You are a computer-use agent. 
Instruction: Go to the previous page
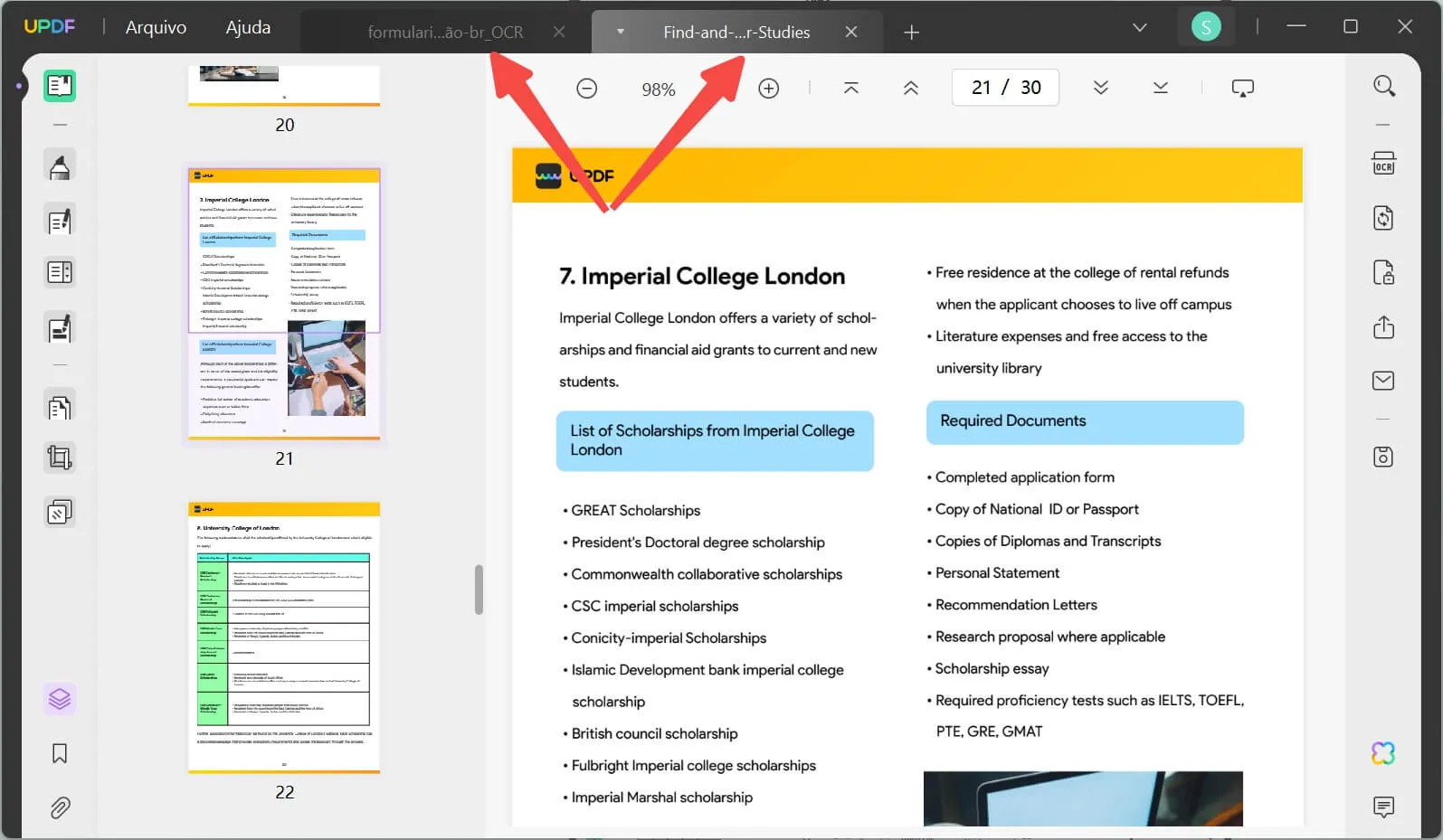911,88
